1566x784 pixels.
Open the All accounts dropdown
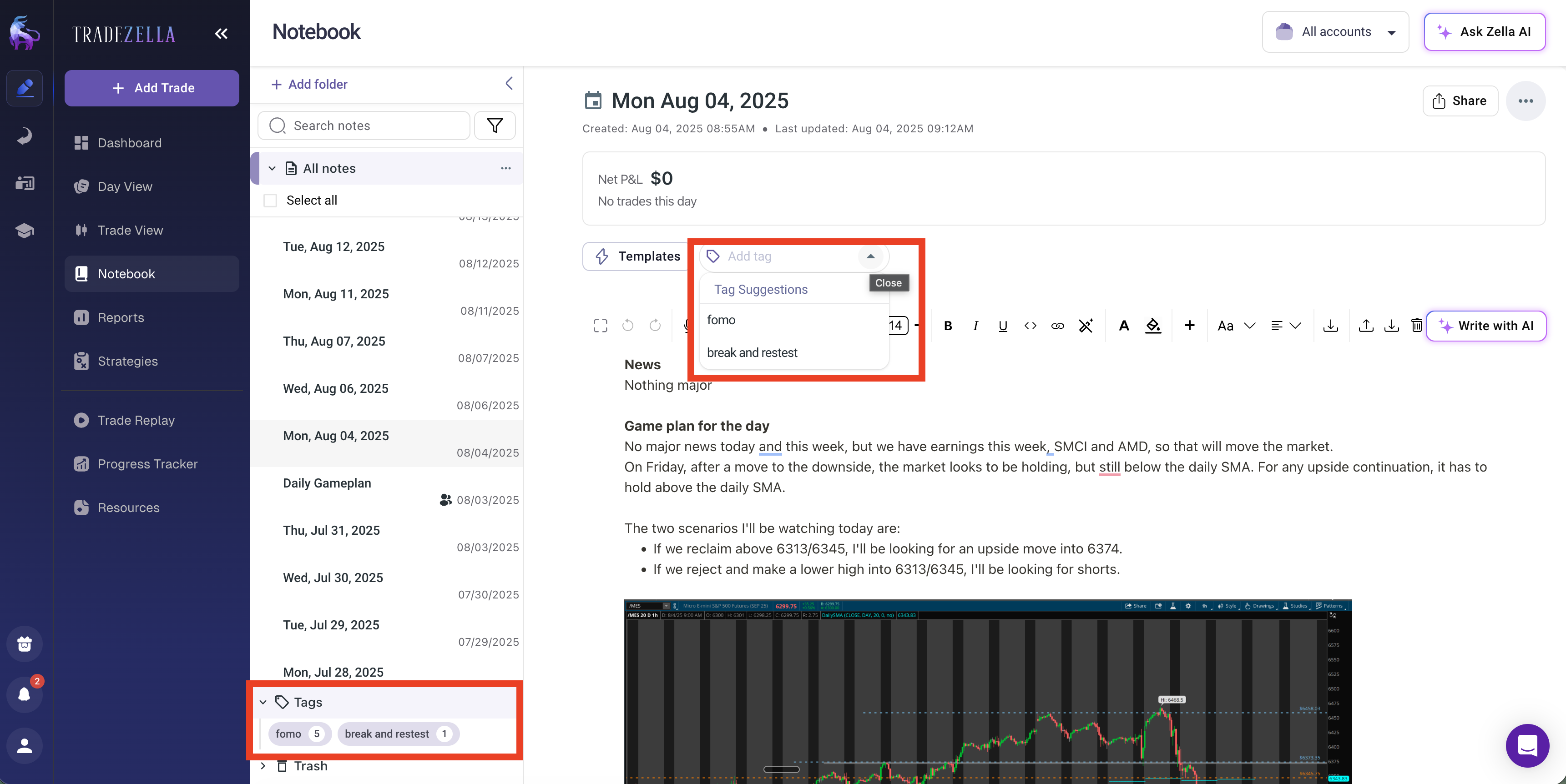(x=1335, y=31)
